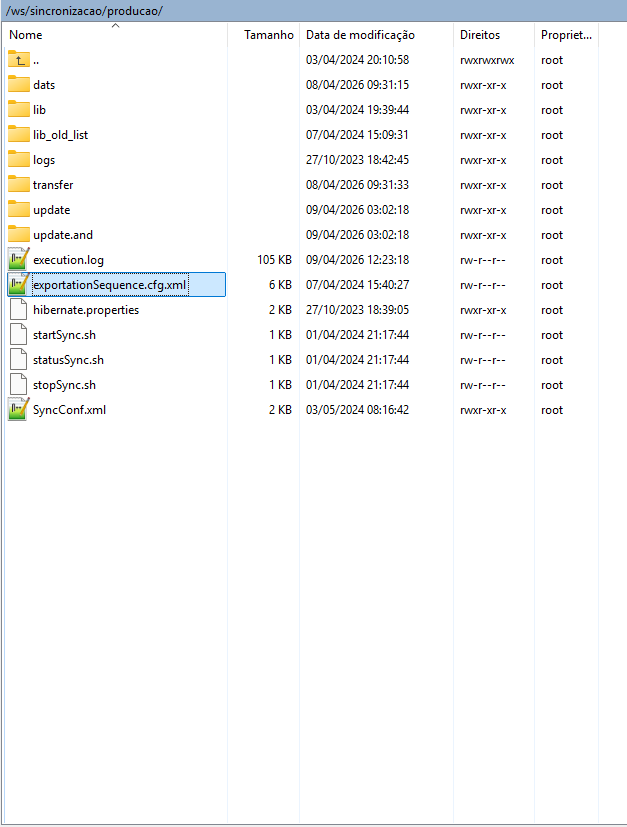Click the statusSync.sh file icon
This screenshot has height=827, width=627.
point(19,360)
